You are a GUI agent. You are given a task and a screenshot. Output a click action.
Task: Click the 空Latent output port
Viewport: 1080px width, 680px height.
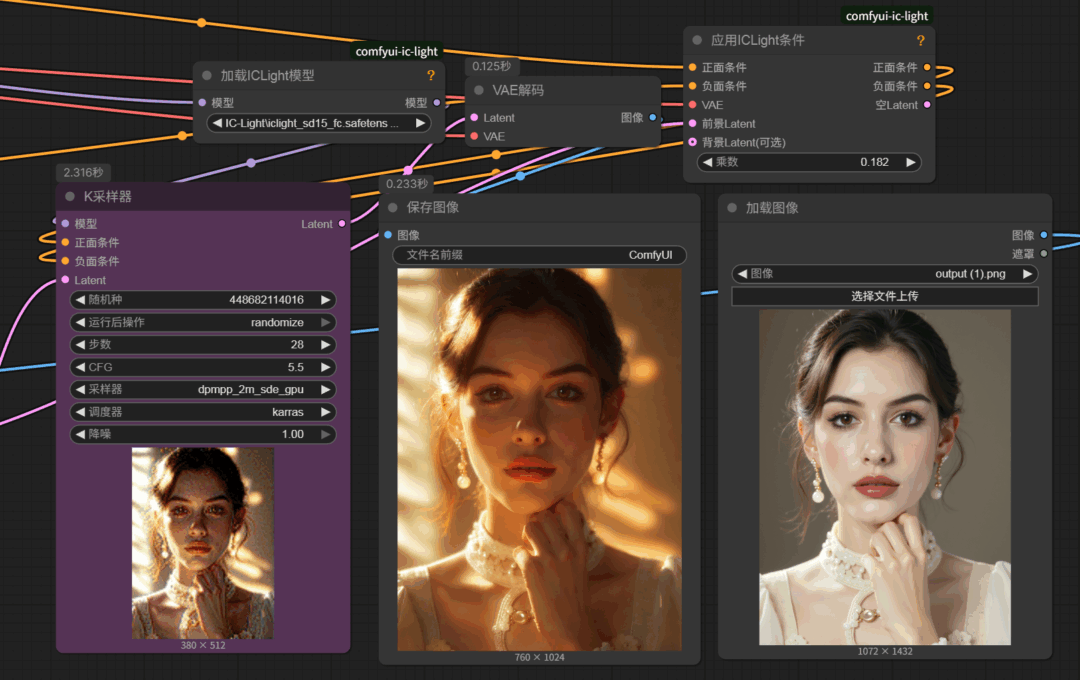[927, 105]
